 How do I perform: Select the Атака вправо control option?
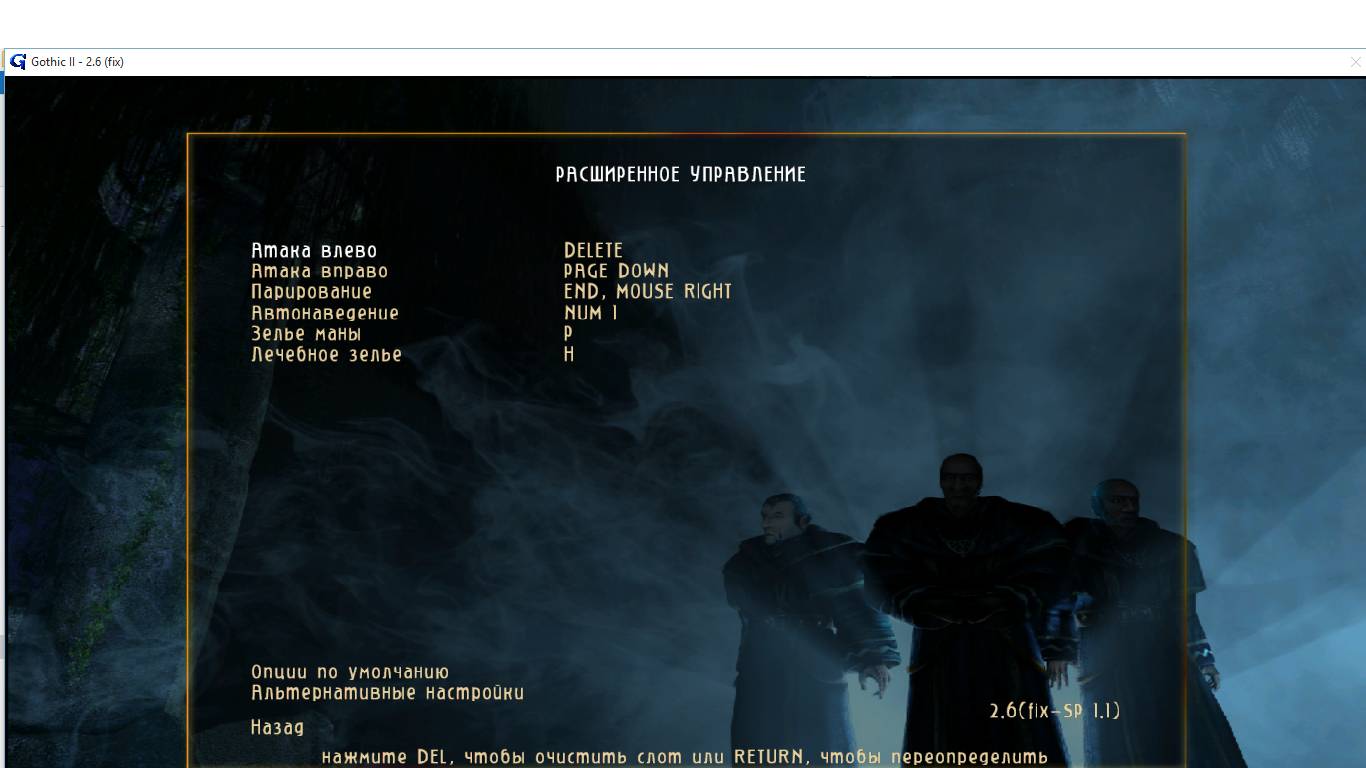click(x=319, y=271)
